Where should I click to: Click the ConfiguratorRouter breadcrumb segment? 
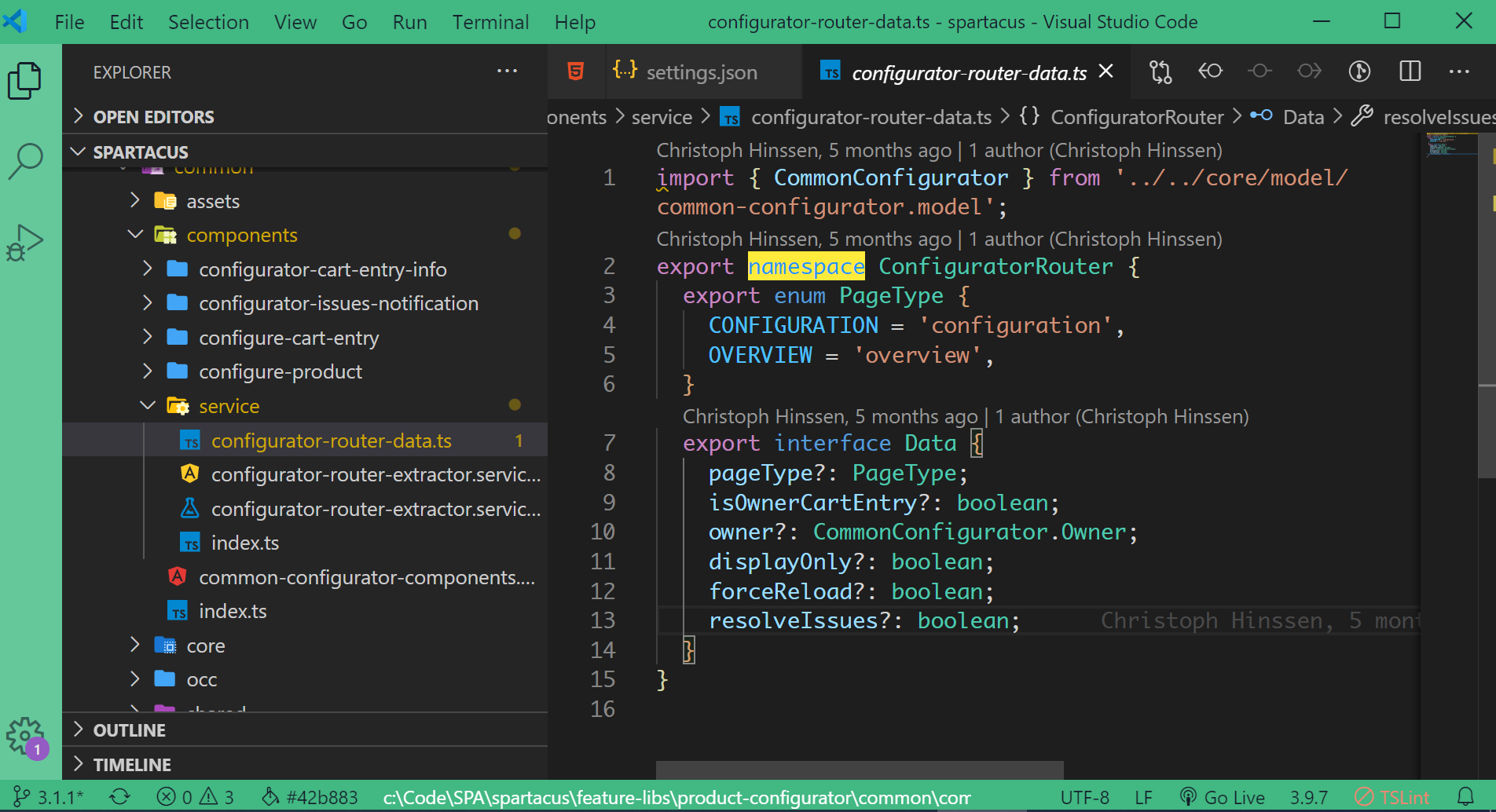[x=1137, y=117]
